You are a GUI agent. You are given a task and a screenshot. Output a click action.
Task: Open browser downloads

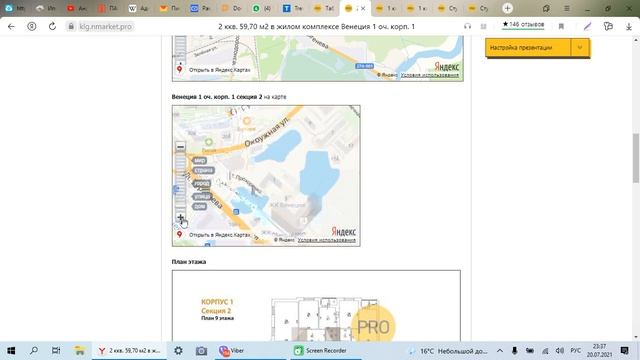[629, 27]
